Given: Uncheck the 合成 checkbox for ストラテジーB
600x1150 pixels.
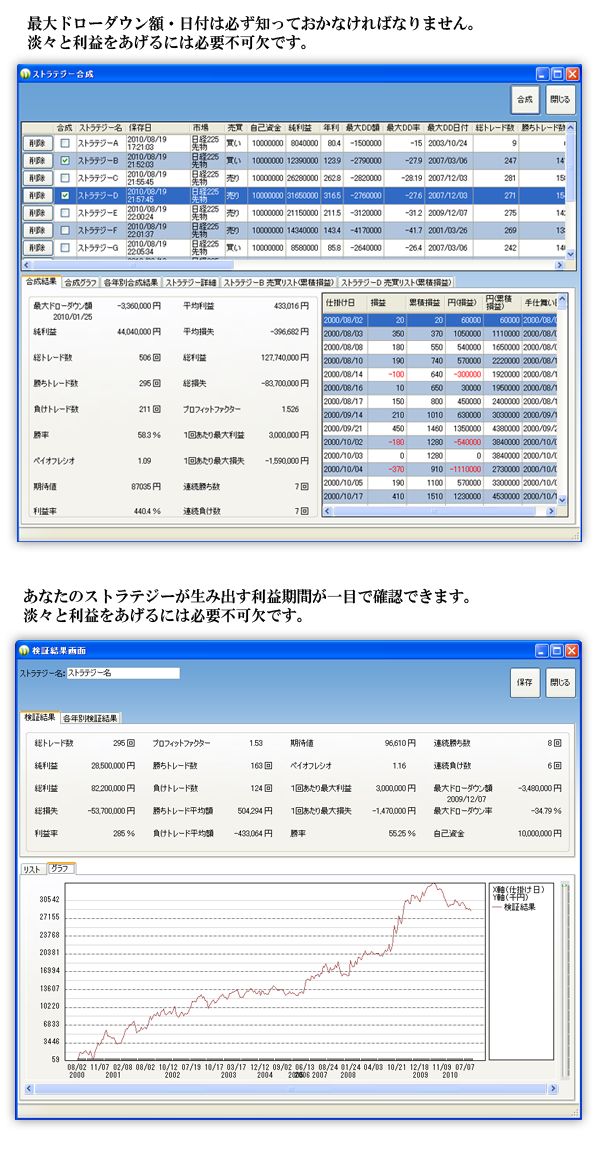Looking at the screenshot, I should (x=65, y=160).
